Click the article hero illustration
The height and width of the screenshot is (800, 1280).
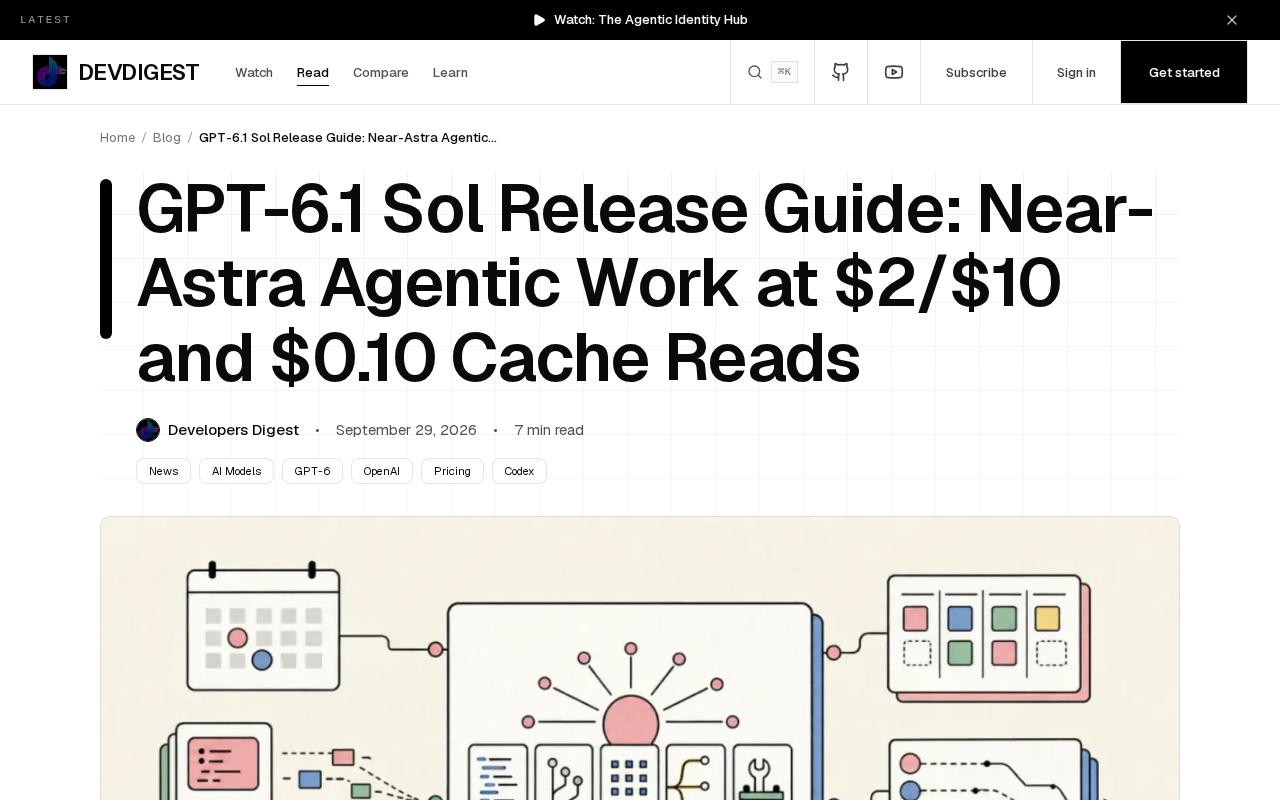640,658
